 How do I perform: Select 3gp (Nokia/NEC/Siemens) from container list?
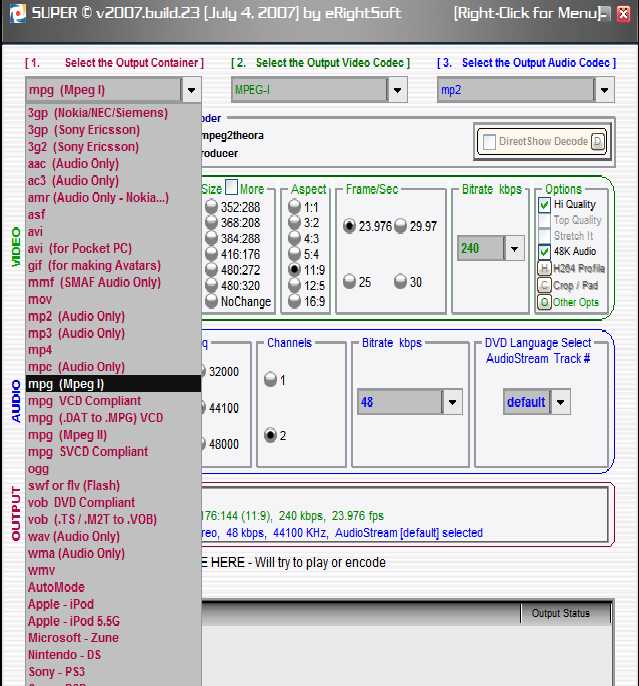pyautogui.click(x=113, y=113)
